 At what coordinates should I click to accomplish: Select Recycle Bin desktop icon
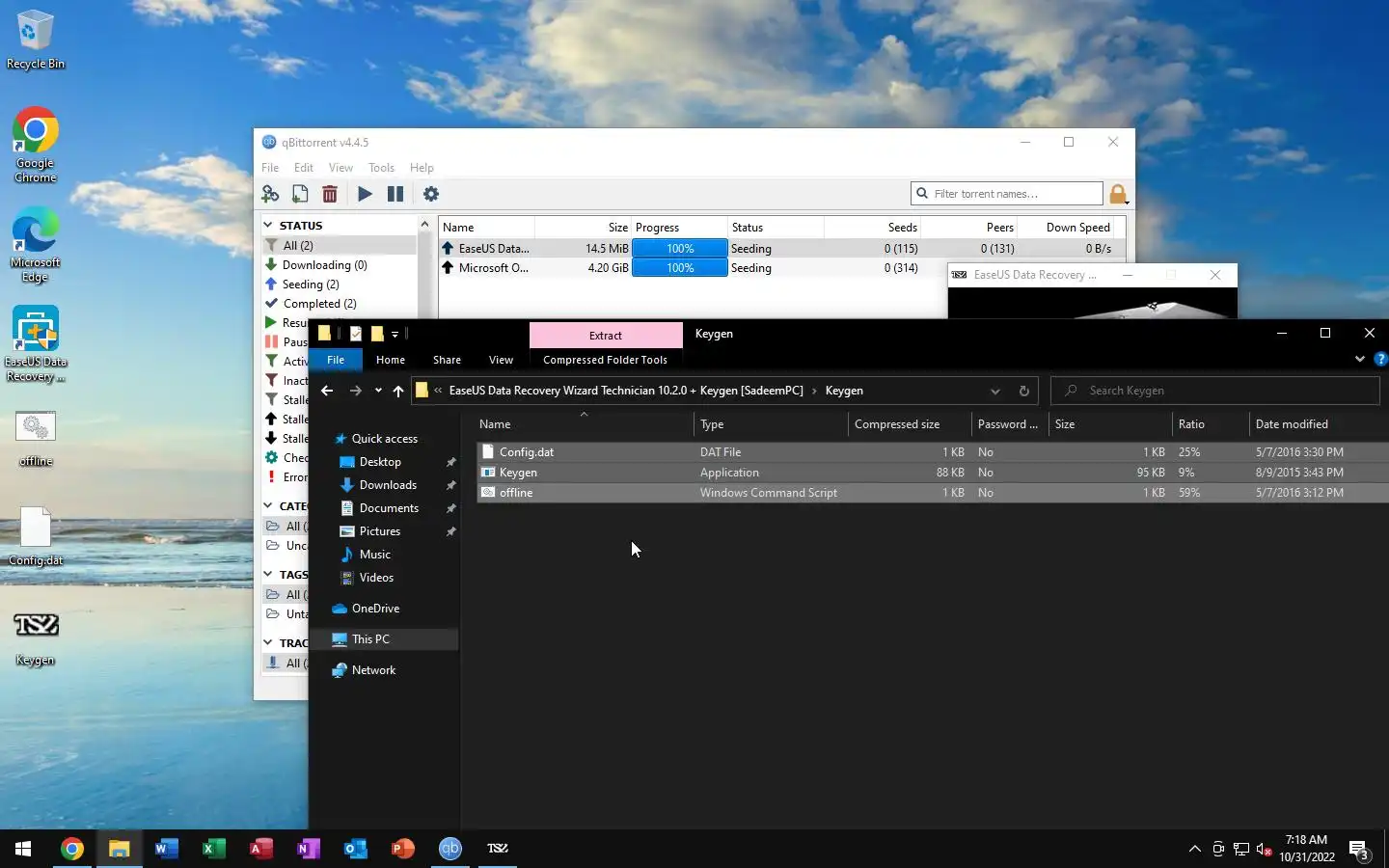pos(36,41)
